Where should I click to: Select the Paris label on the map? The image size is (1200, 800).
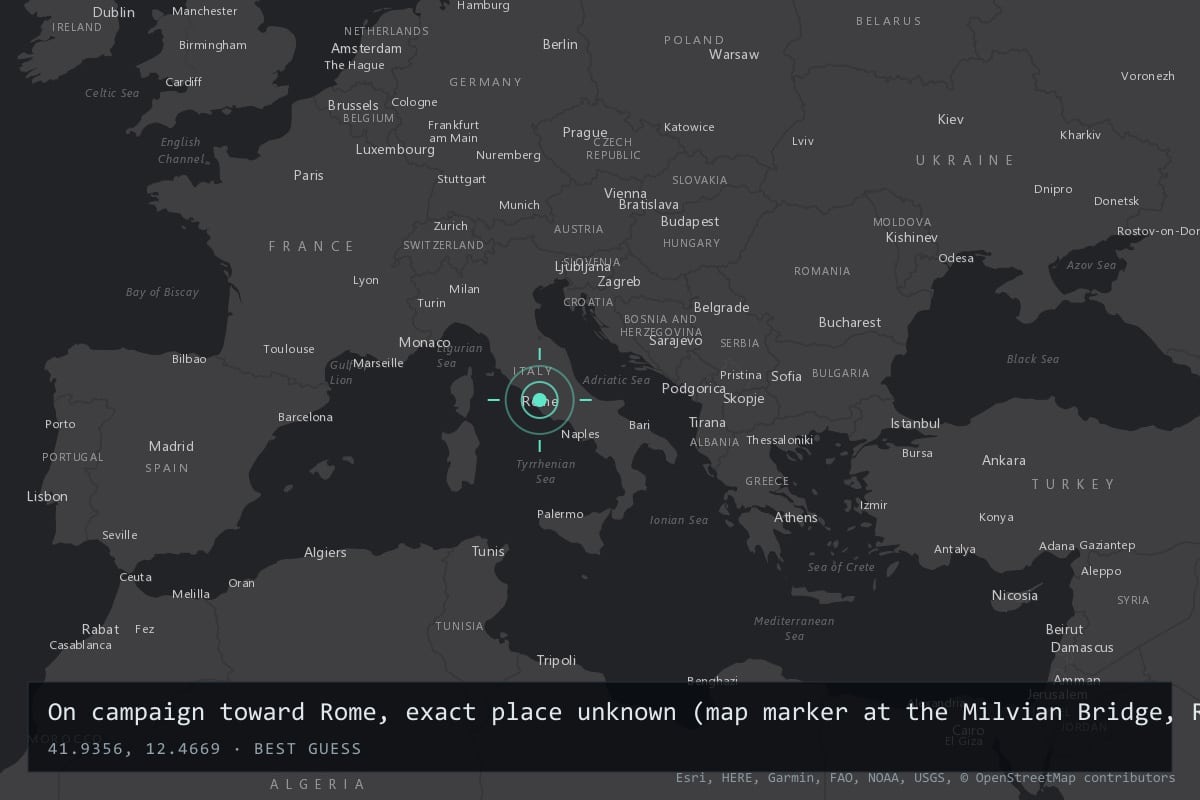point(309,175)
